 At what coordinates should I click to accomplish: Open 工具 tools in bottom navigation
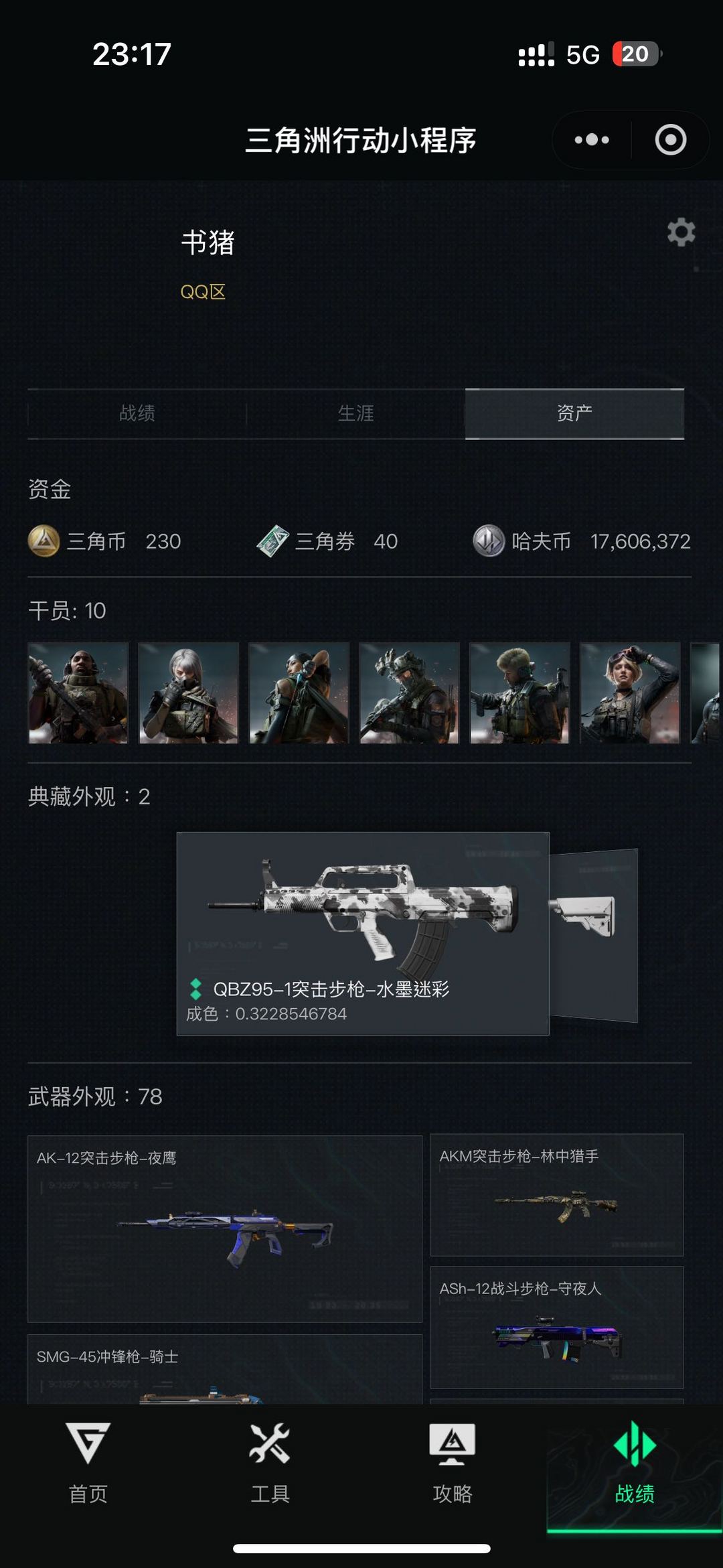click(270, 1464)
